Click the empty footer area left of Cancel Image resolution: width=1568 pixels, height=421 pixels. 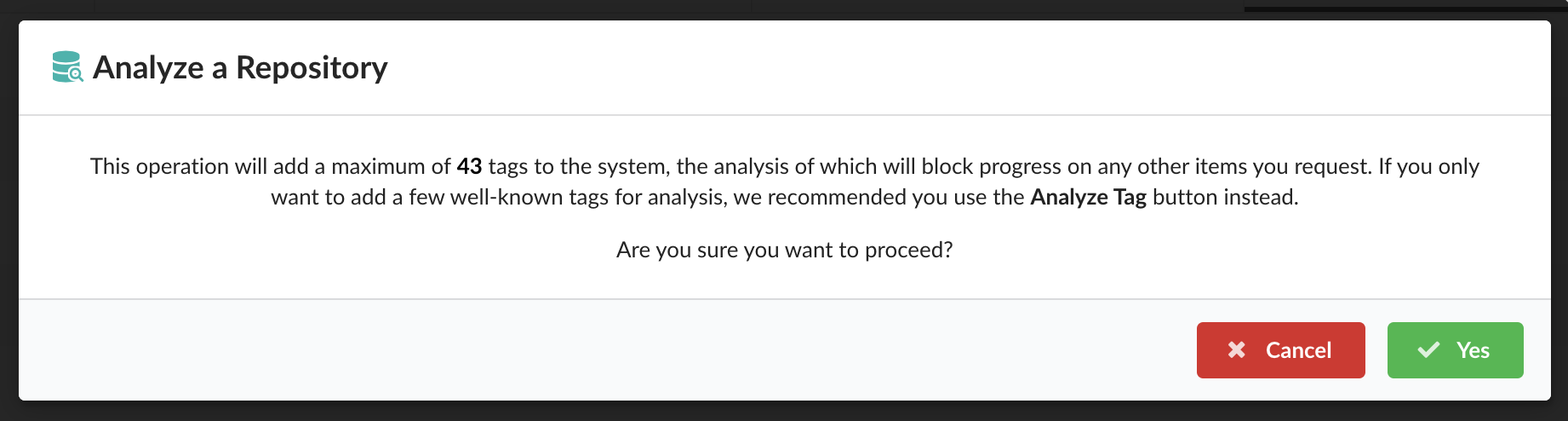596,349
